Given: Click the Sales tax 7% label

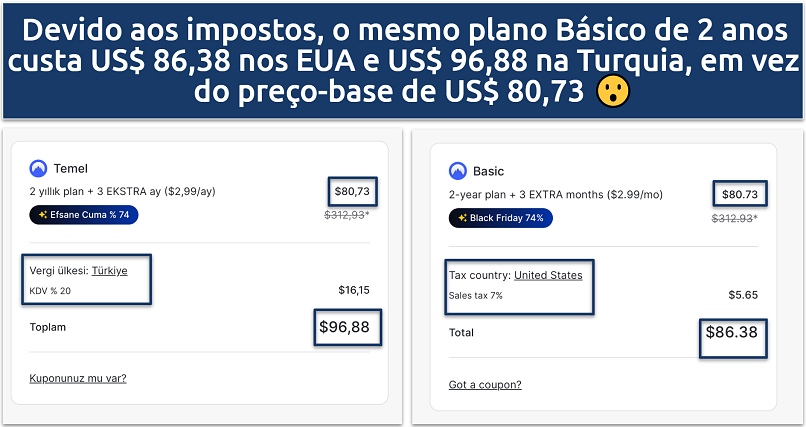Looking at the screenshot, I should coord(478,295).
